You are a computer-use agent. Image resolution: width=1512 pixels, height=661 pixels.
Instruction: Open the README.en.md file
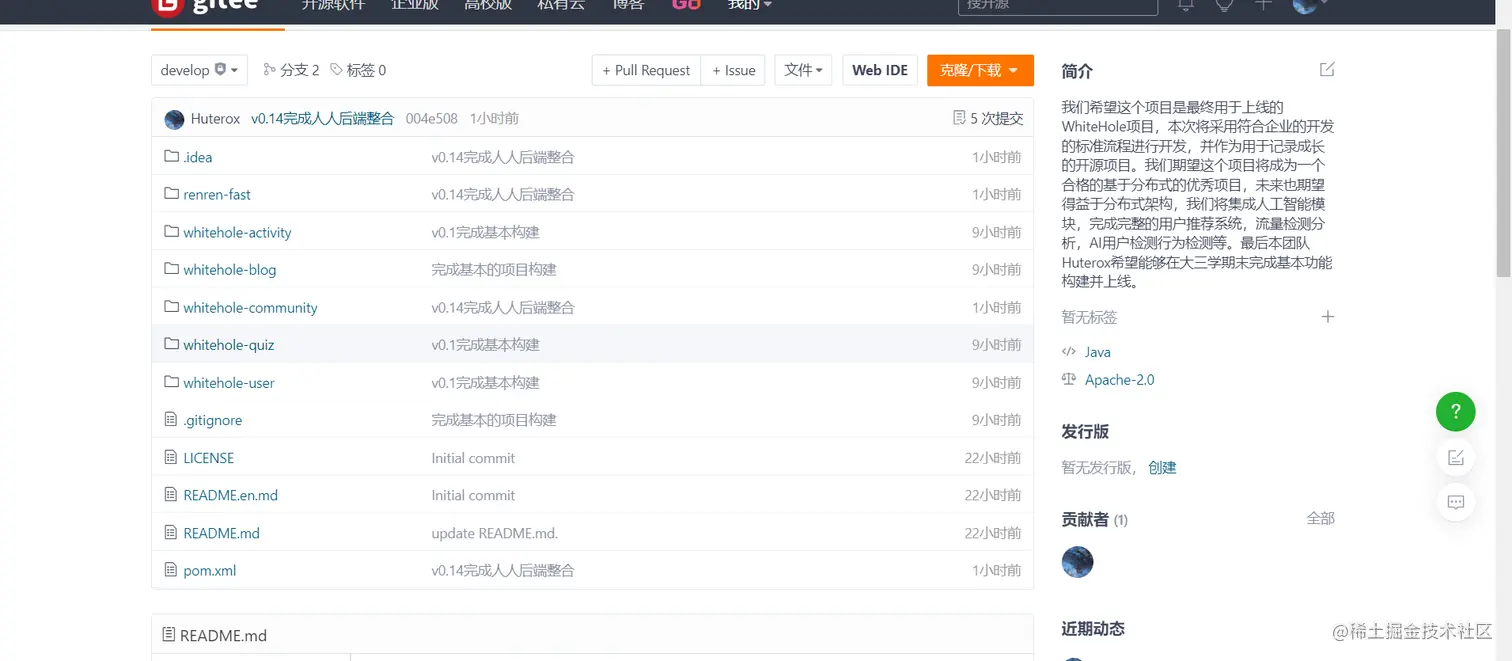tap(230, 495)
